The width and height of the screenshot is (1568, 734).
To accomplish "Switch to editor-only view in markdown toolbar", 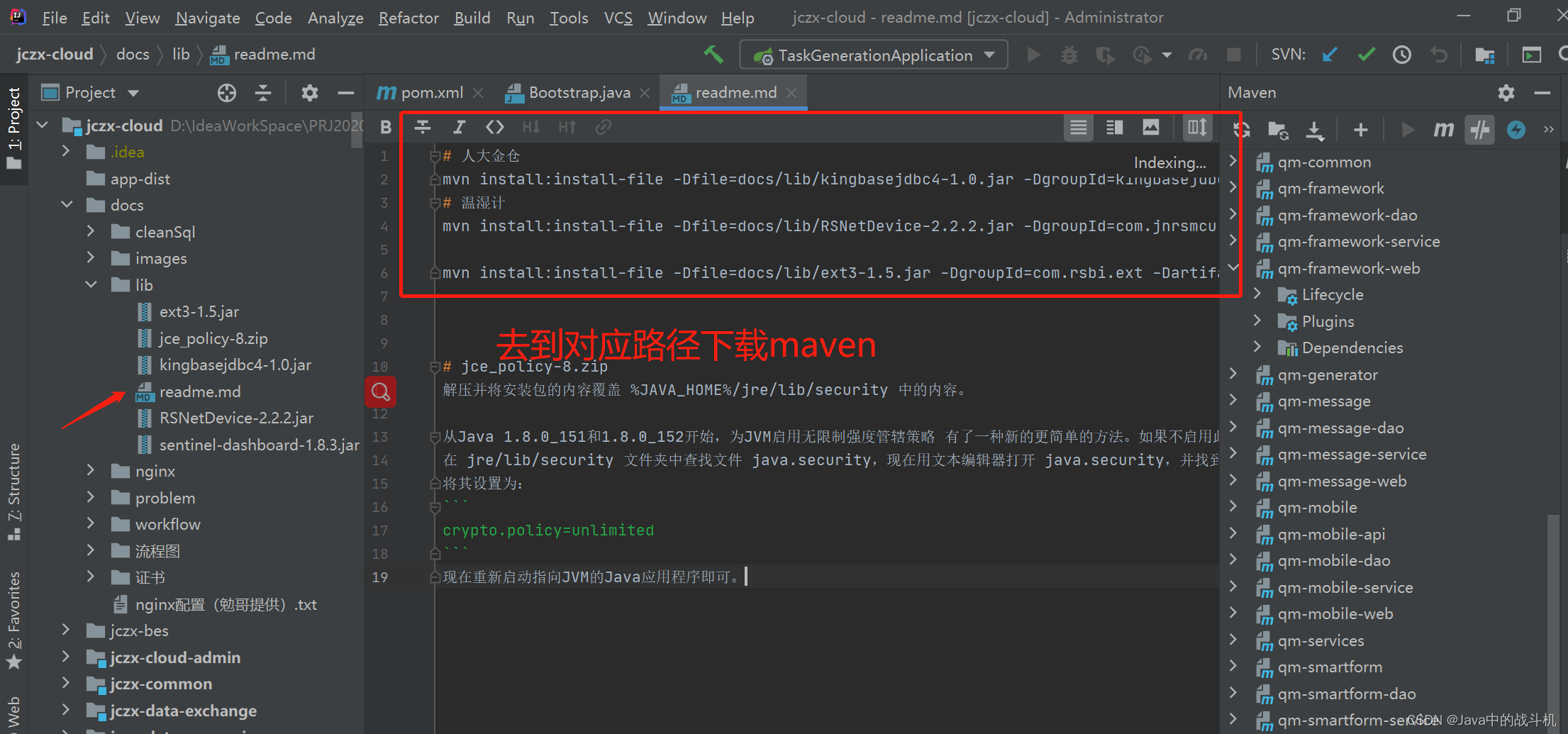I will 1079,127.
